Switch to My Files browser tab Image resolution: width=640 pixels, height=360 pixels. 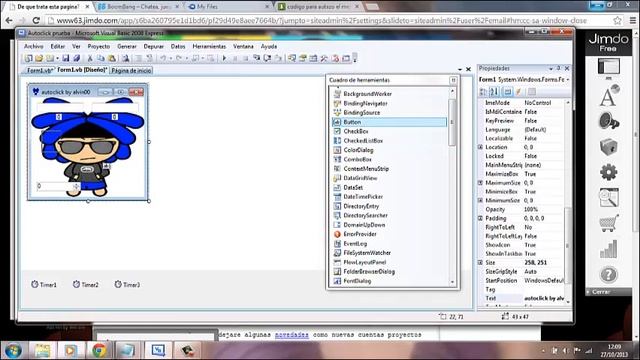point(227,7)
